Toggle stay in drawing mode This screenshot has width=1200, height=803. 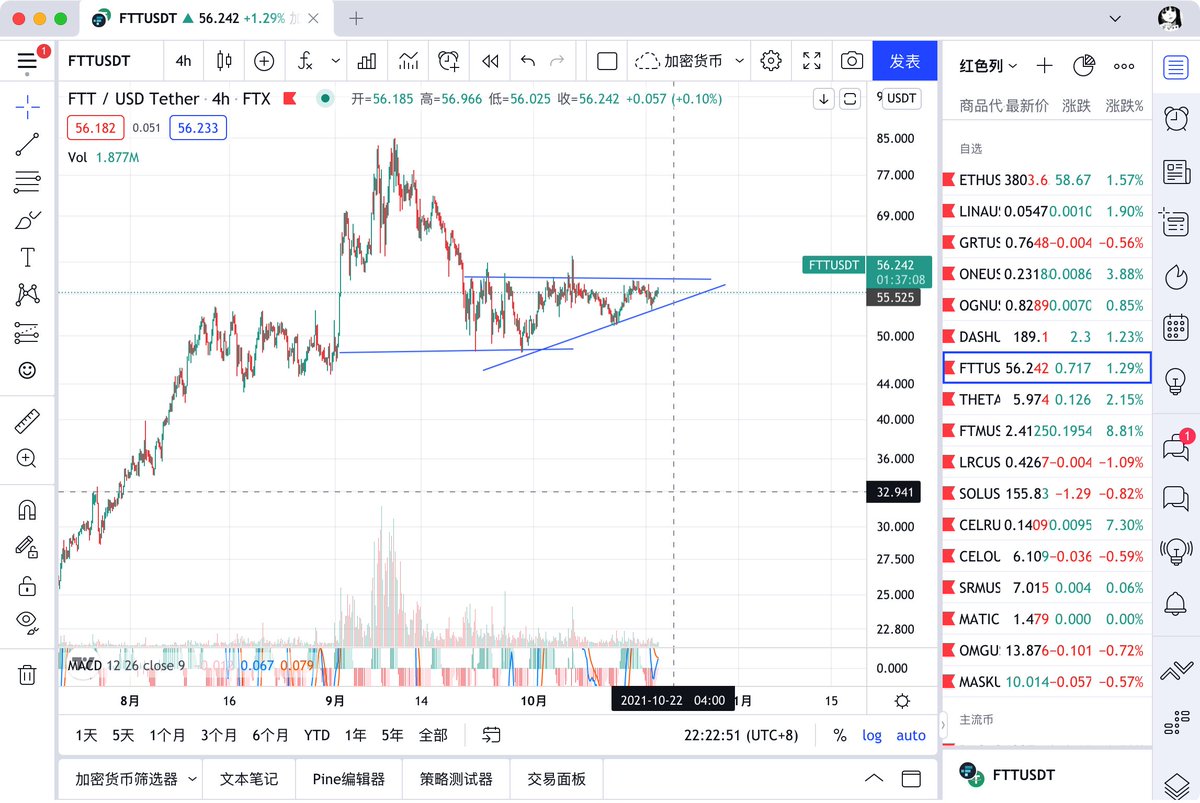point(28,547)
